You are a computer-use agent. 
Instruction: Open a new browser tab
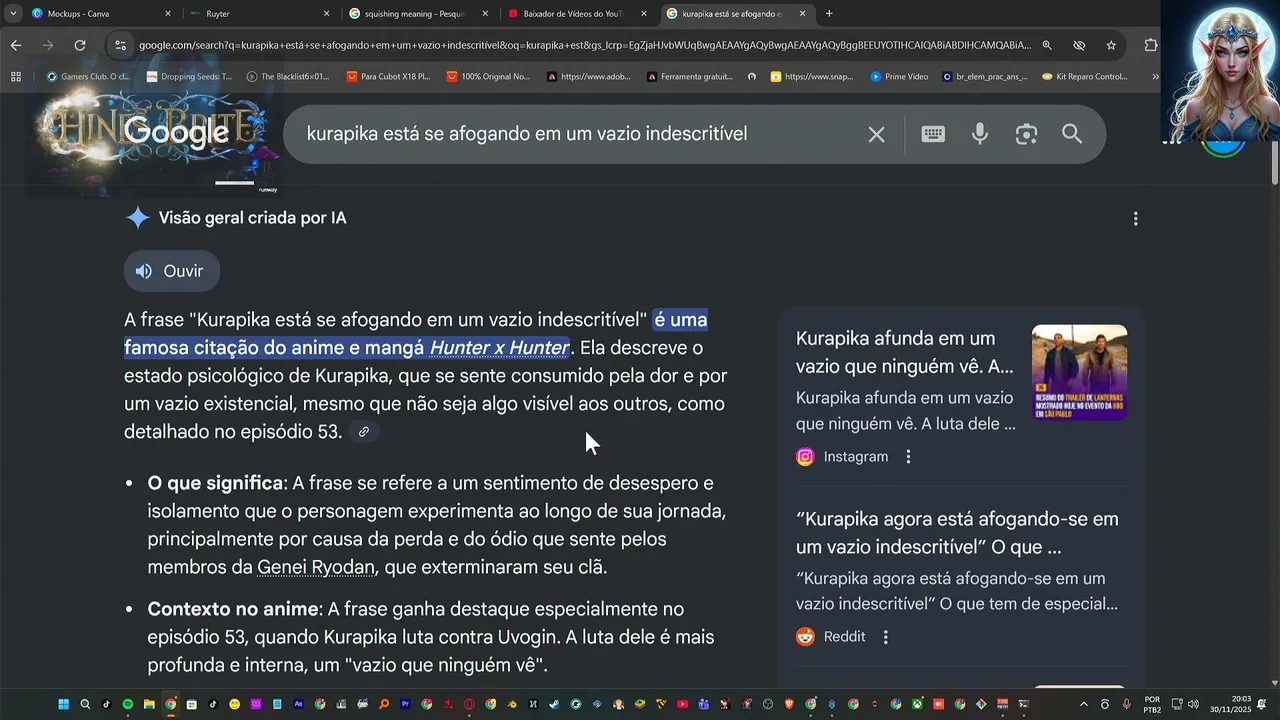point(829,14)
